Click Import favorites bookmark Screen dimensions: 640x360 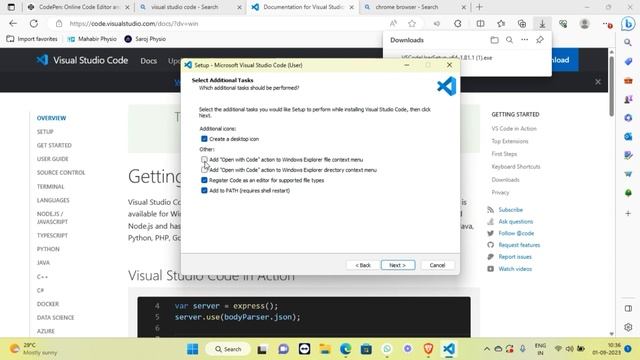[x=32, y=39]
